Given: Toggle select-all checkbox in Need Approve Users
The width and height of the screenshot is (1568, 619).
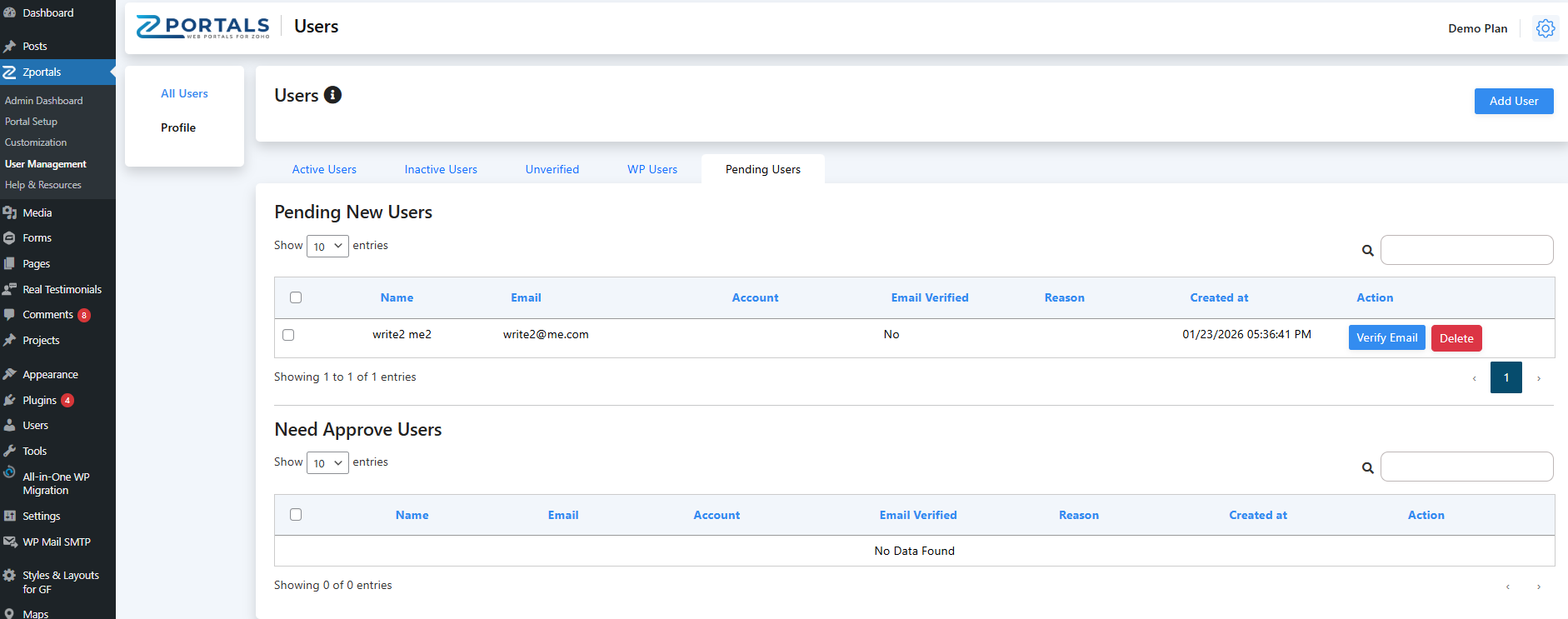Looking at the screenshot, I should point(296,515).
